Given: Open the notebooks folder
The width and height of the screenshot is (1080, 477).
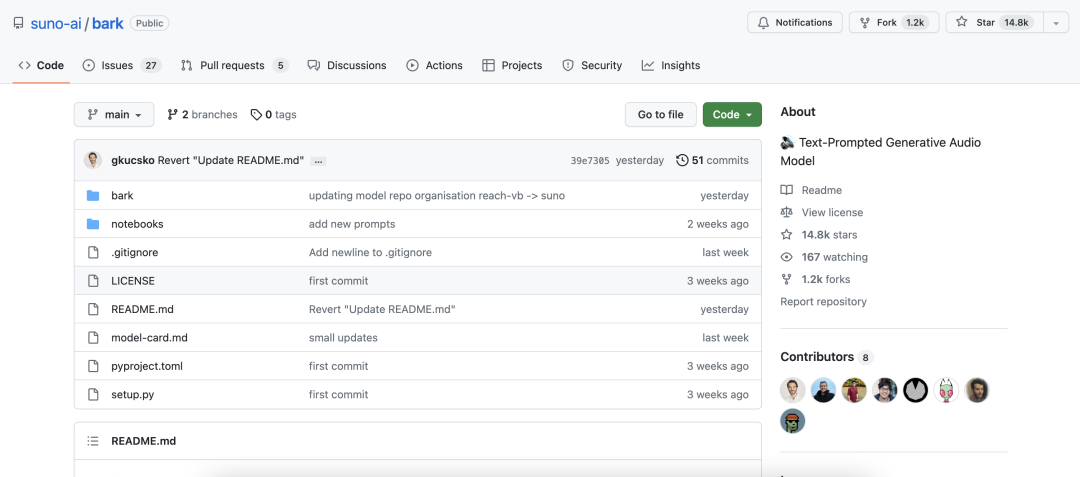Looking at the screenshot, I should tap(137, 224).
